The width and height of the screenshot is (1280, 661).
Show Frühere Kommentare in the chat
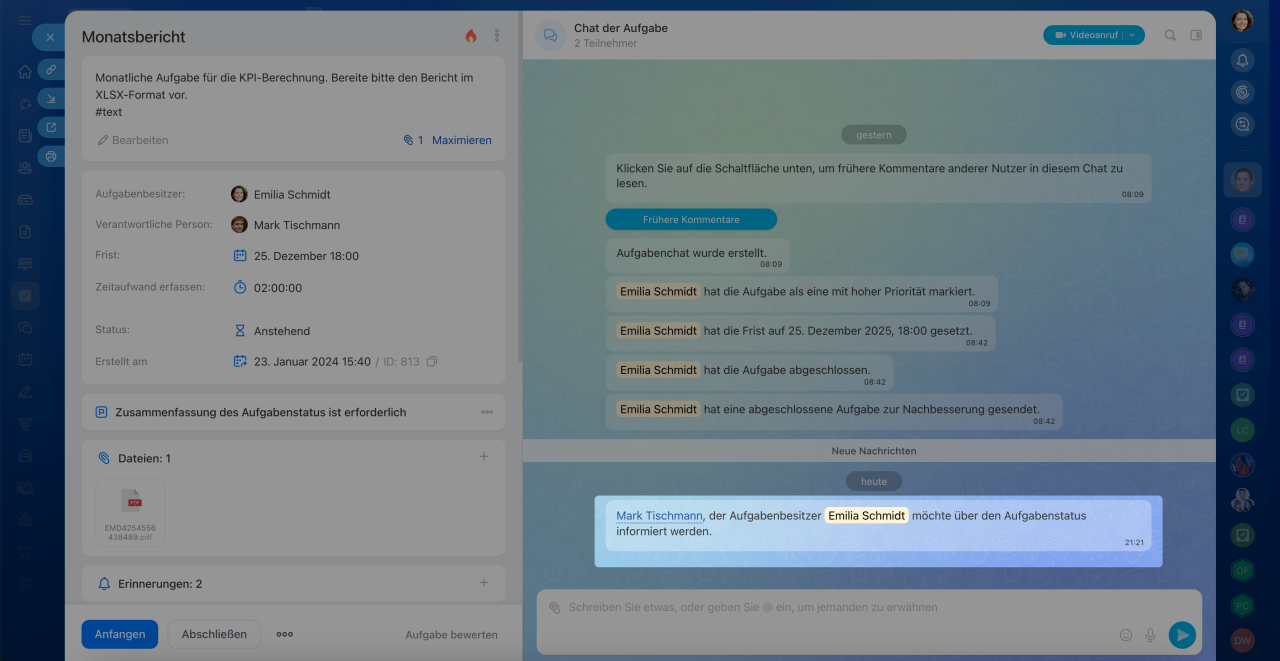[x=691, y=219]
